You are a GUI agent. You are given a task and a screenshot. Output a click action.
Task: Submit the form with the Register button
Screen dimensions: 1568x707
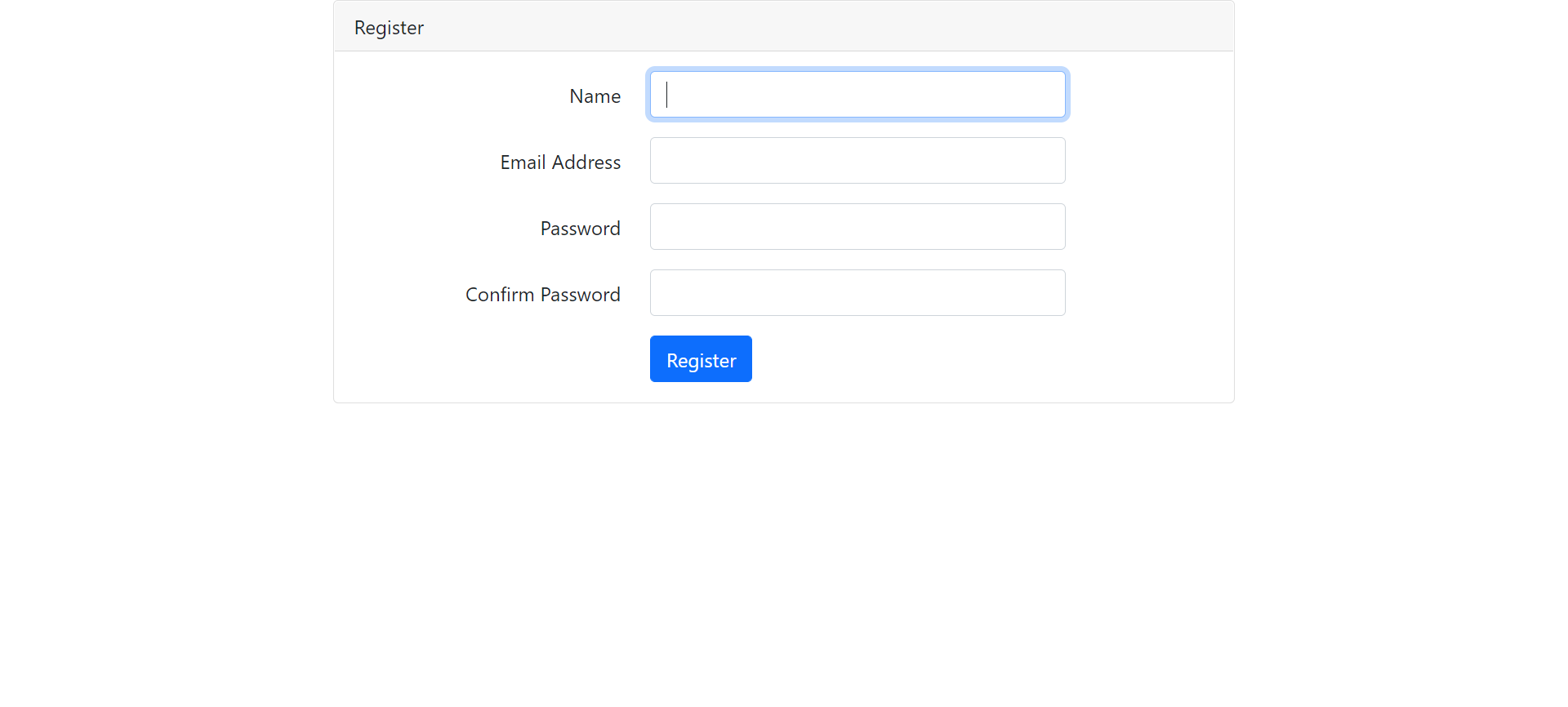701,359
